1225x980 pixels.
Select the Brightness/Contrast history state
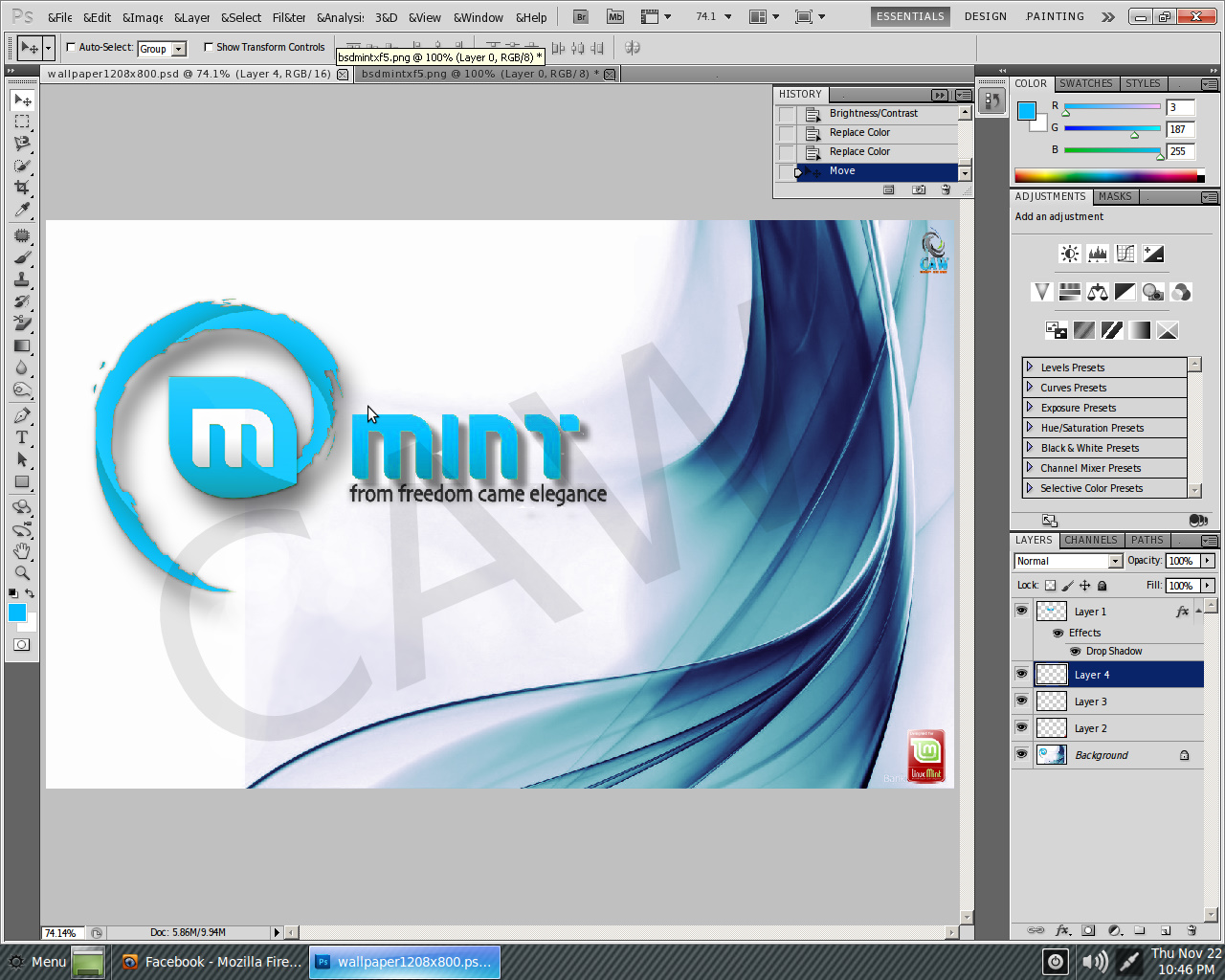pos(876,113)
